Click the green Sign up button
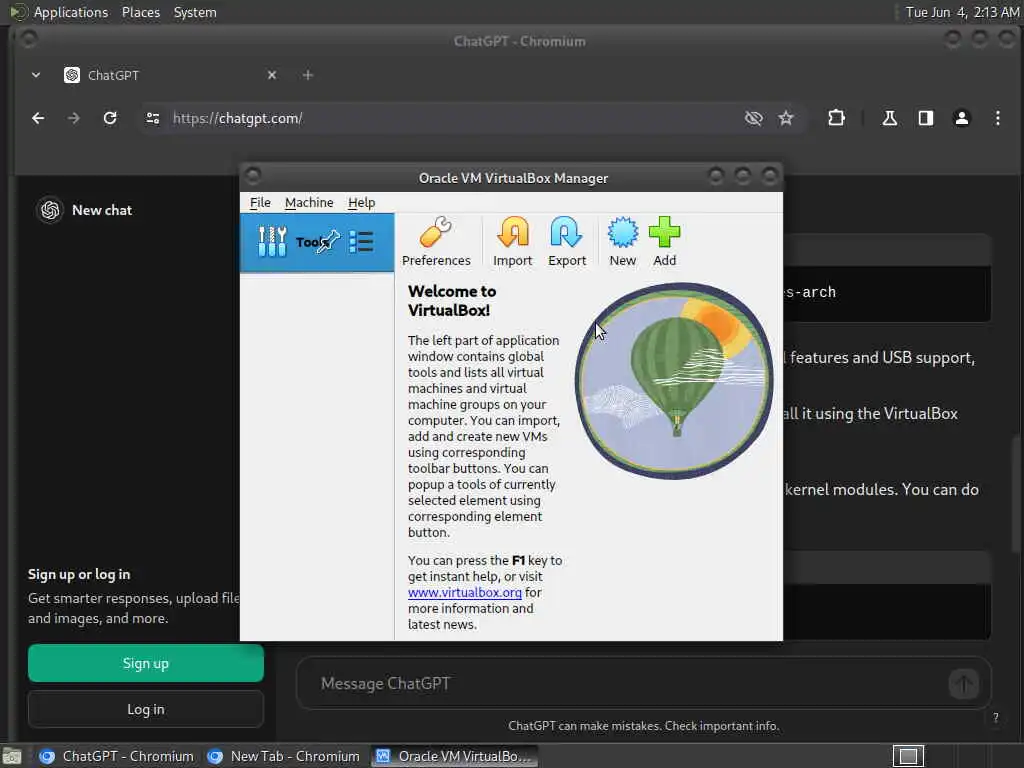This screenshot has height=768, width=1024. [146, 664]
